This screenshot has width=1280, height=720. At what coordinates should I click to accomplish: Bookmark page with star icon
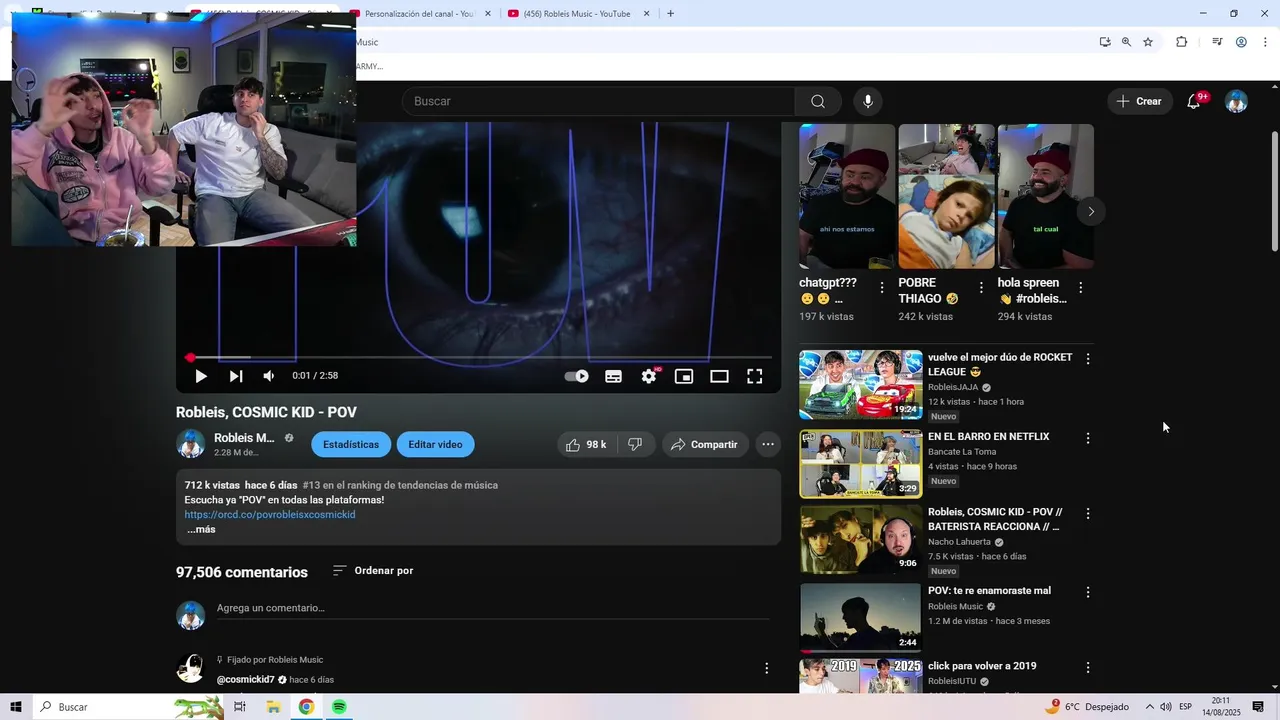(1148, 42)
